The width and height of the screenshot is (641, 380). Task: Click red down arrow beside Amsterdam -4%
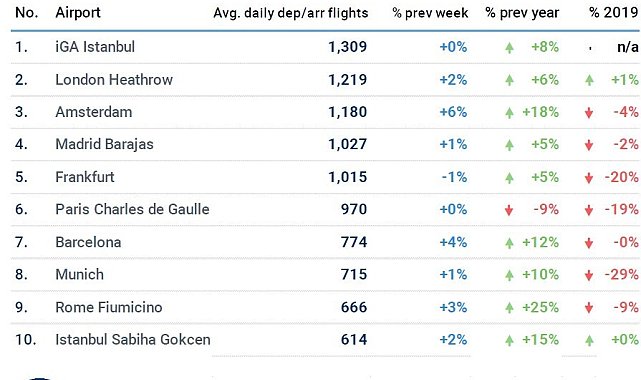[x=589, y=113]
